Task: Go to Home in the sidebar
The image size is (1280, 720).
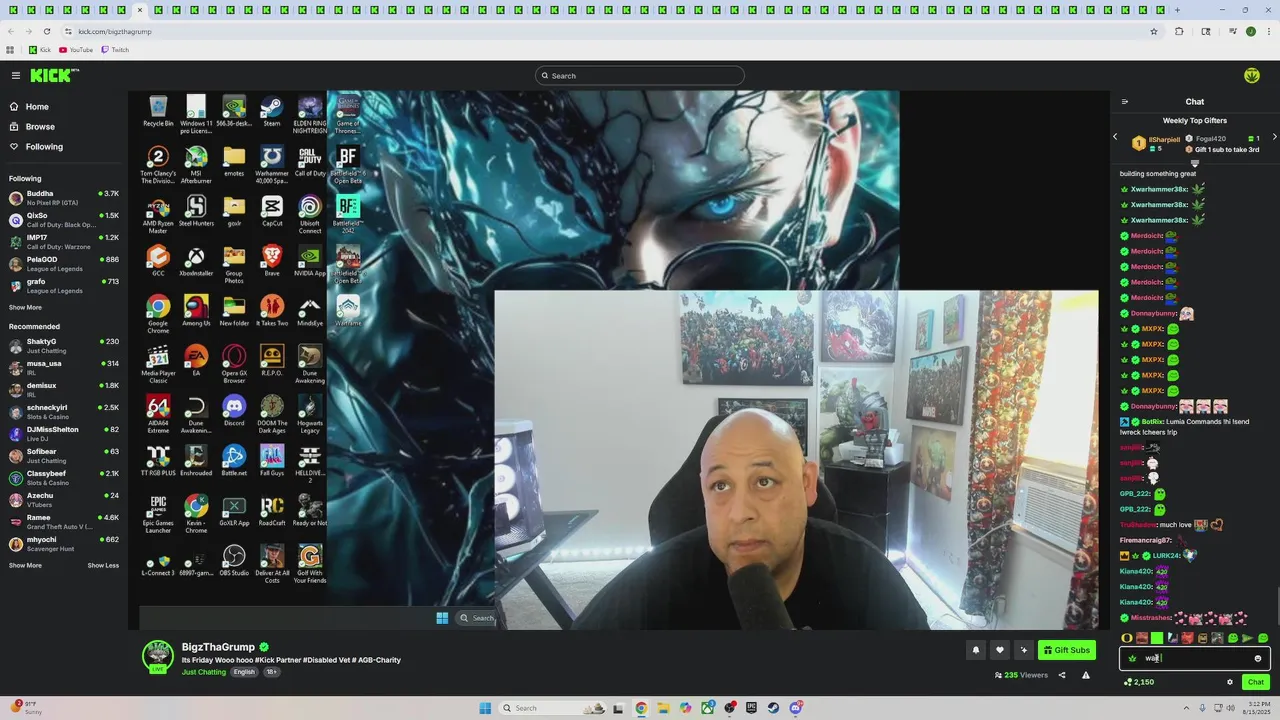Action: coord(64,107)
